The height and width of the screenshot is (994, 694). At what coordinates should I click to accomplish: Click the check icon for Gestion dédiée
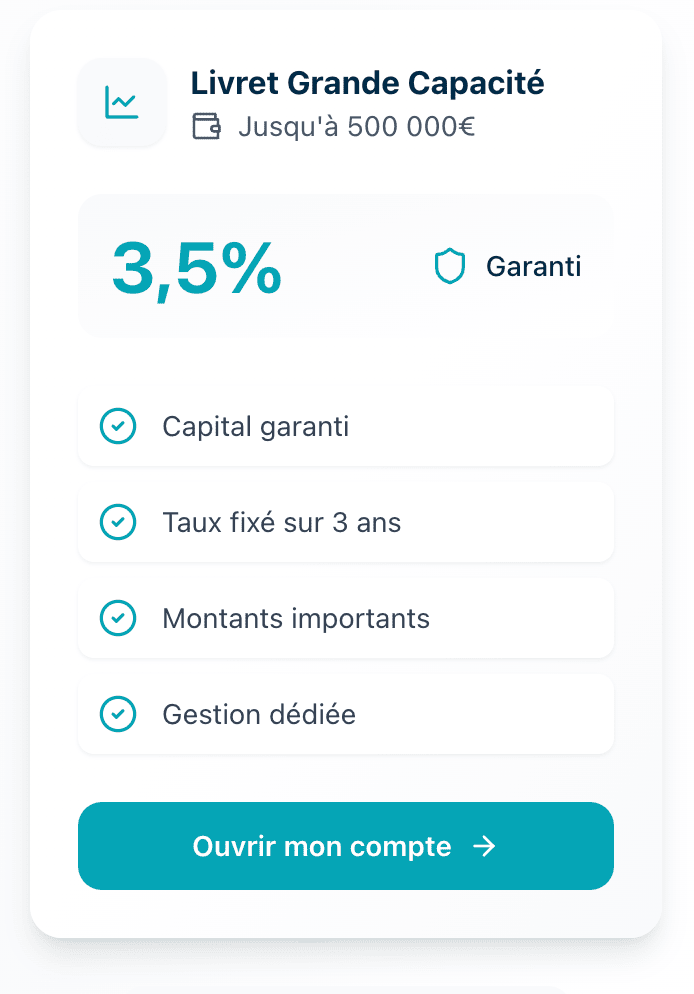(x=118, y=714)
